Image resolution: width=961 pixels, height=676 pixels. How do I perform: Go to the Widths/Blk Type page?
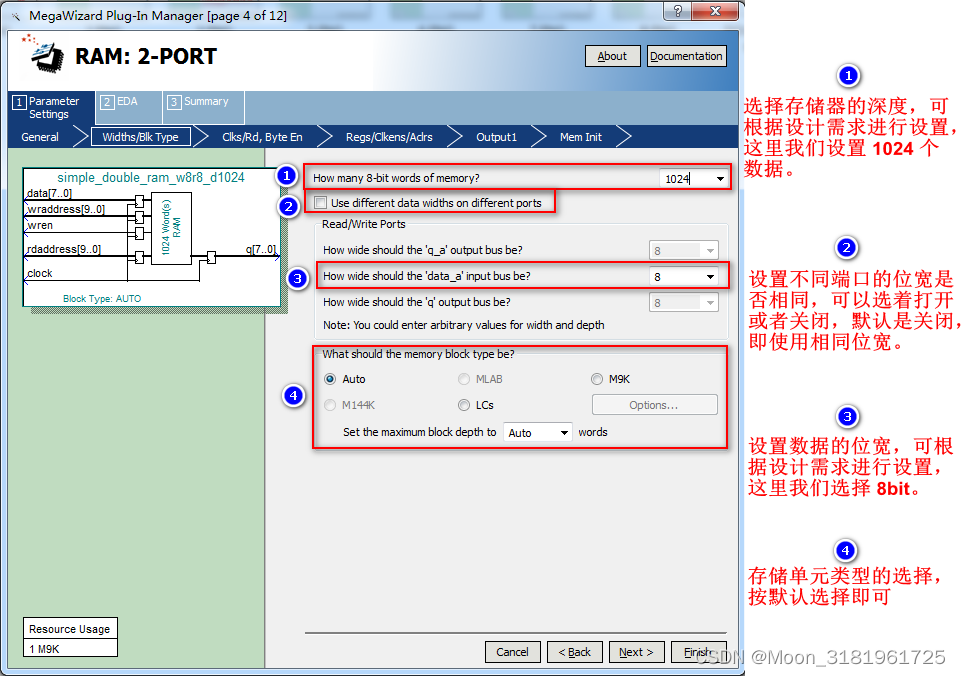point(140,137)
